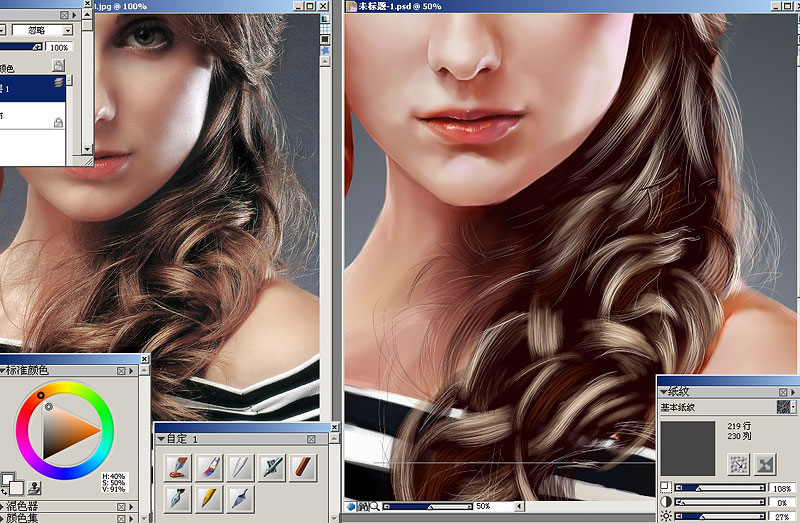This screenshot has height=523, width=800.
Task: Select the highlighted layer 1 entry
Action: (x=32, y=89)
